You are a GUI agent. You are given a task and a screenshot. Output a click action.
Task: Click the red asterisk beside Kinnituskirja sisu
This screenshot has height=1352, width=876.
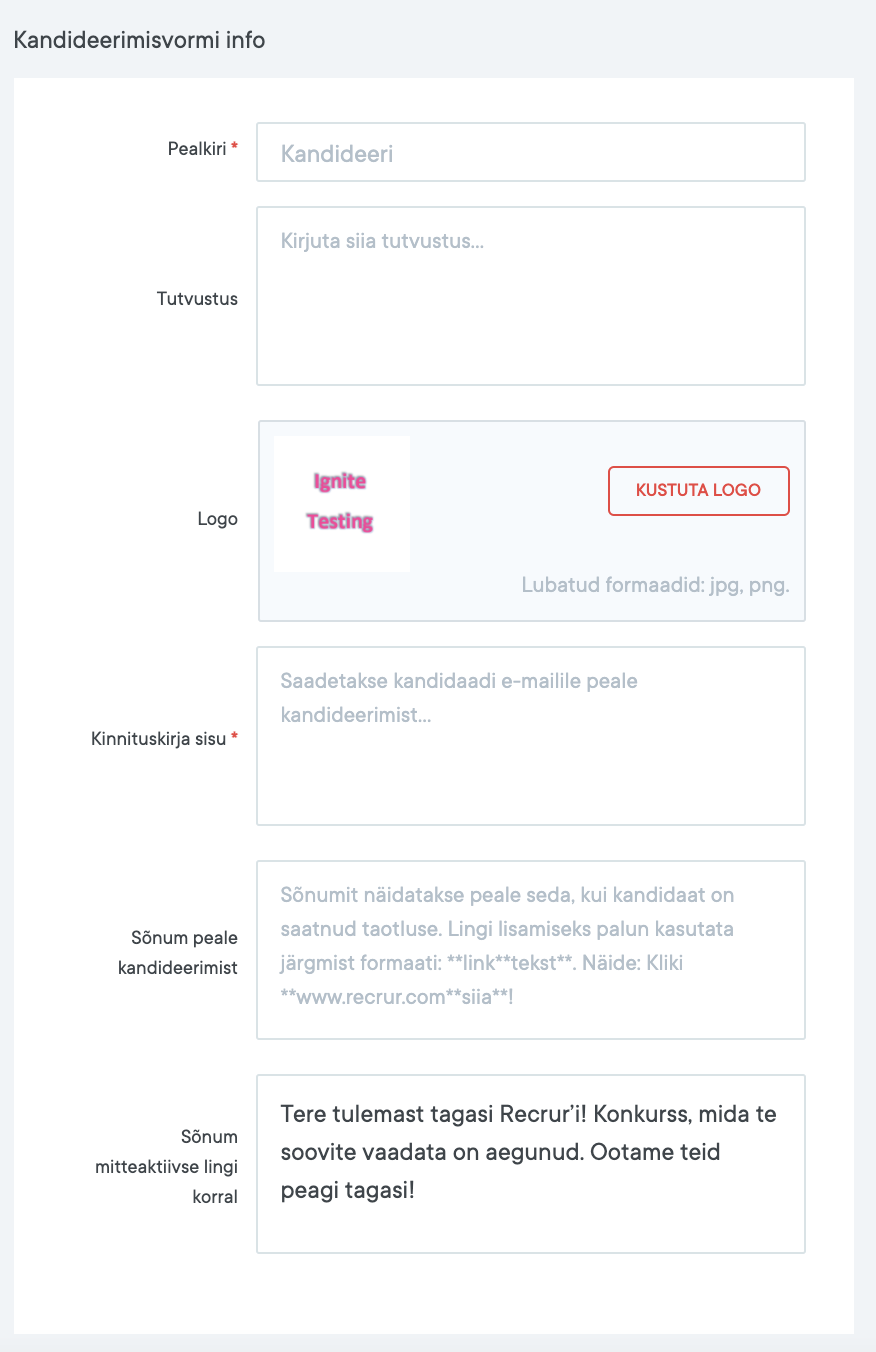coord(235,738)
